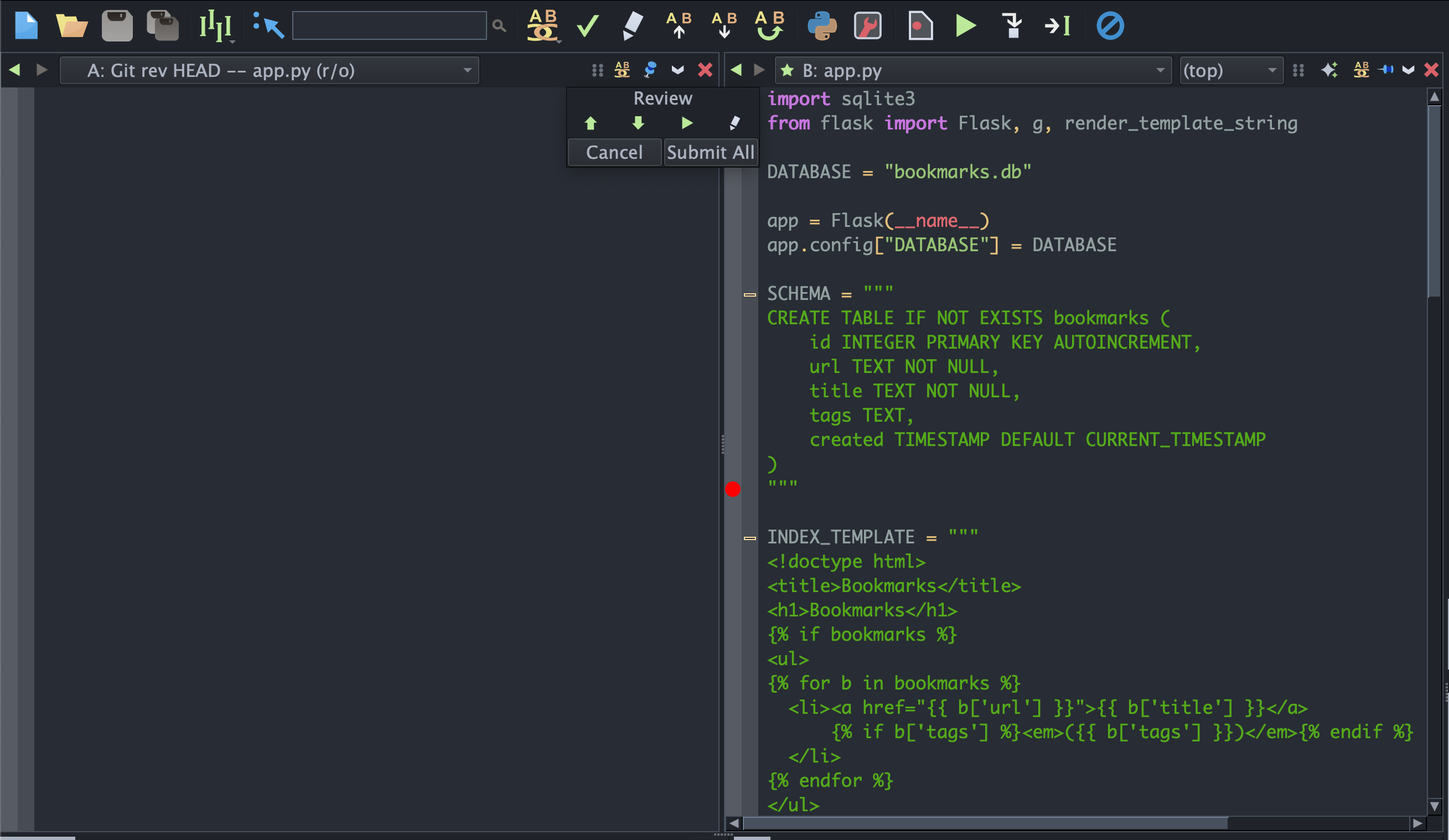Click the file with red dot icon

(920, 26)
